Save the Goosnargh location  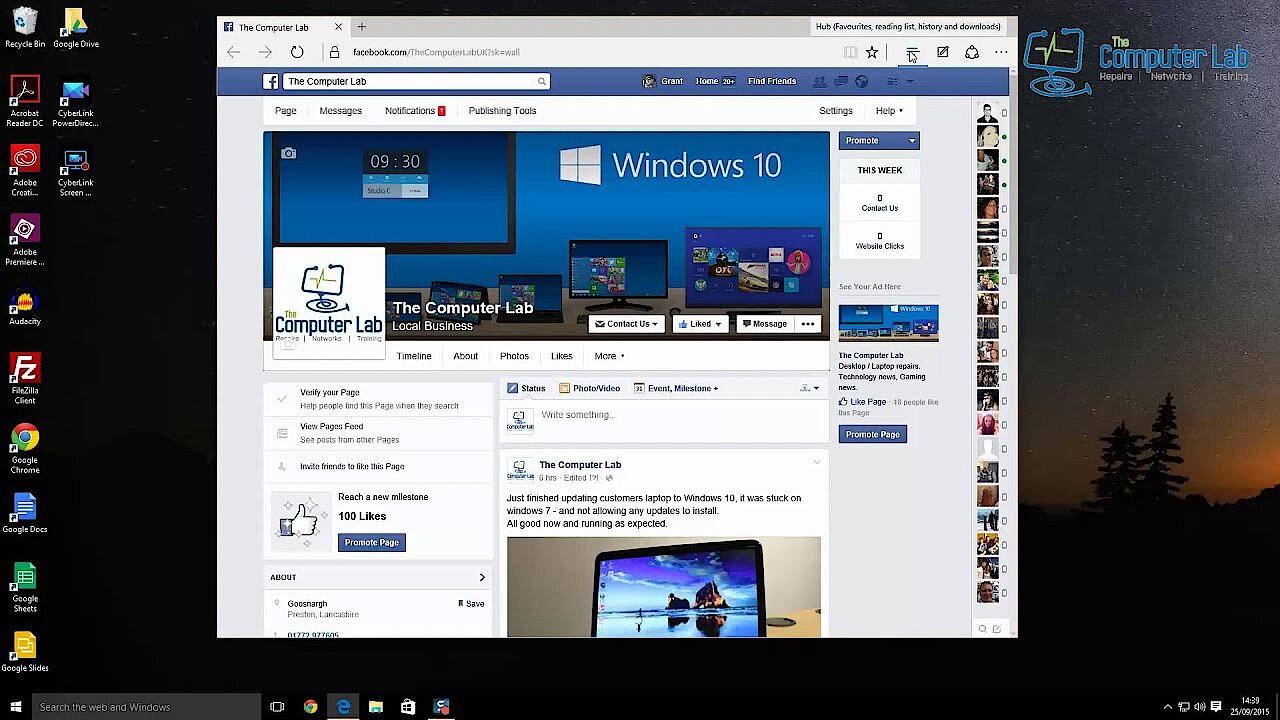[471, 604]
